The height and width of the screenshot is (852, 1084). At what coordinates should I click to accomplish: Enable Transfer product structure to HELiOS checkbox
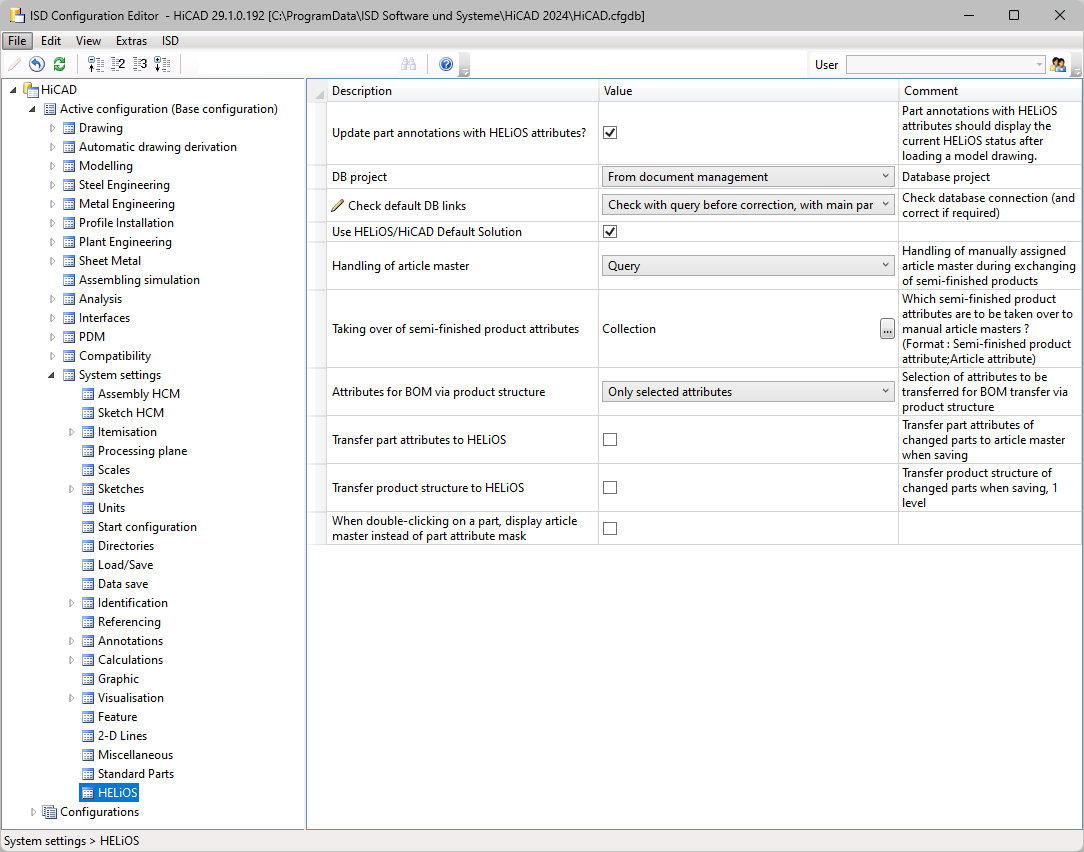click(610, 488)
